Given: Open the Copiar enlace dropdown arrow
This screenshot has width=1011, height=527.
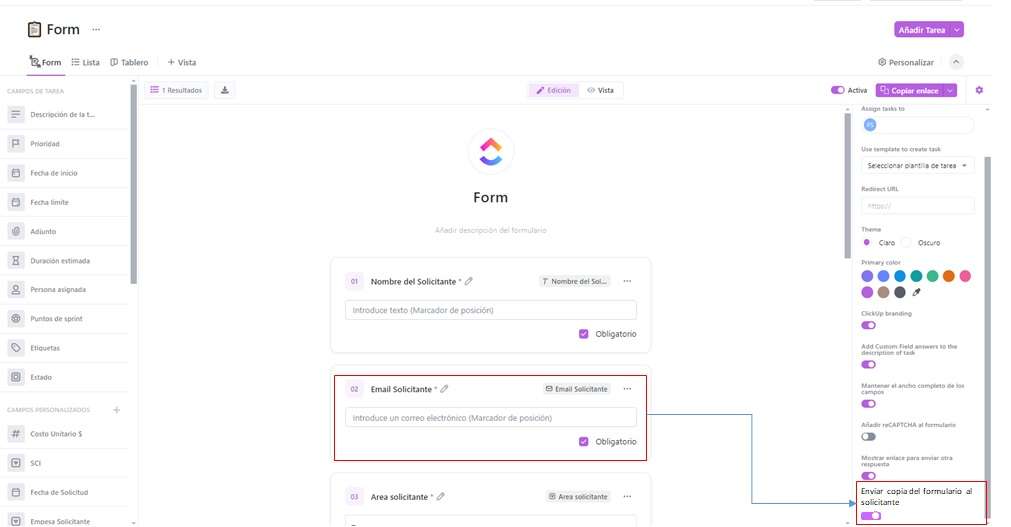Looking at the screenshot, I should (950, 90).
